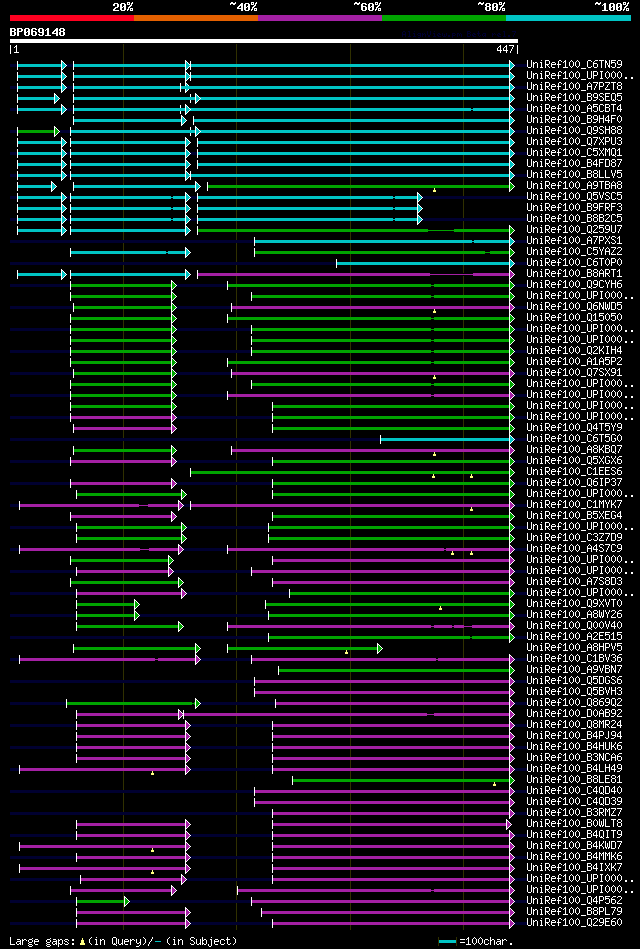This screenshot has width=640, height=949.
Task: Select the UniRef100_B8B2C5 label
Action: point(574,218)
